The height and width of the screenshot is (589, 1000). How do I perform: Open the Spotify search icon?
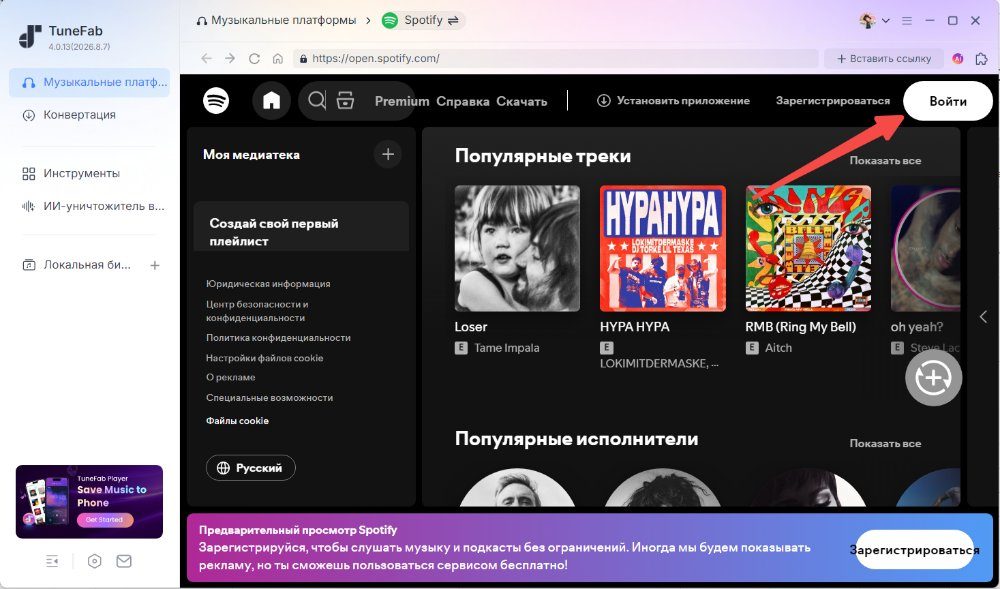point(316,101)
